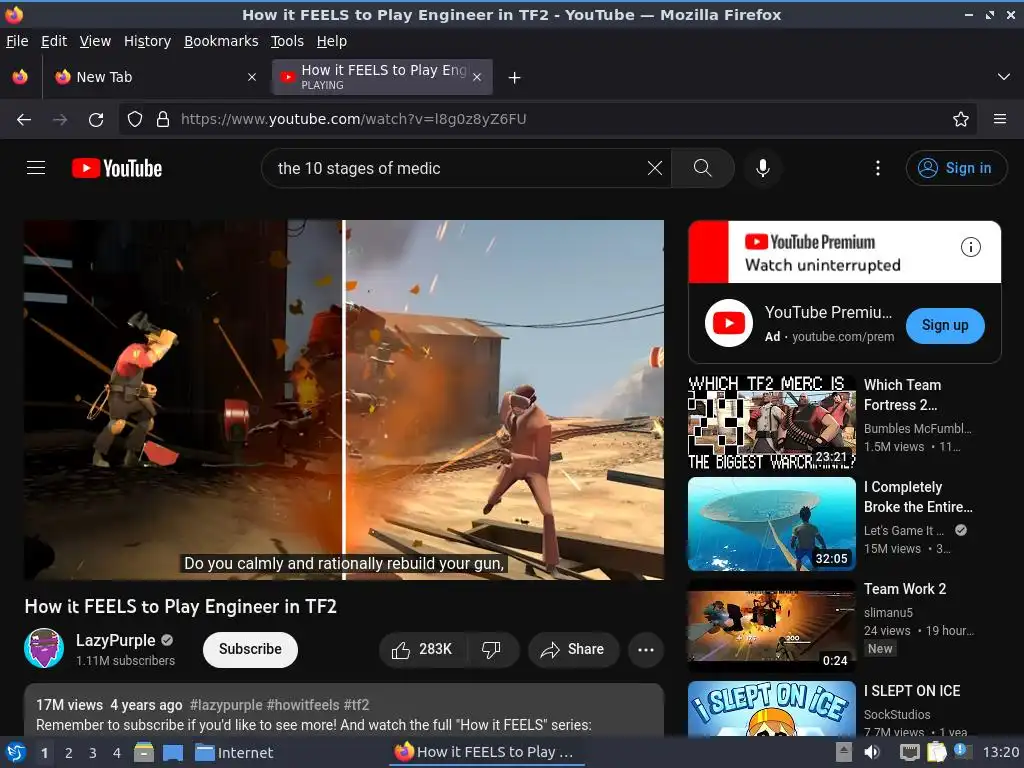Click the 13:20 taskbar clock
This screenshot has width=1024, height=768.
coord(1000,752)
